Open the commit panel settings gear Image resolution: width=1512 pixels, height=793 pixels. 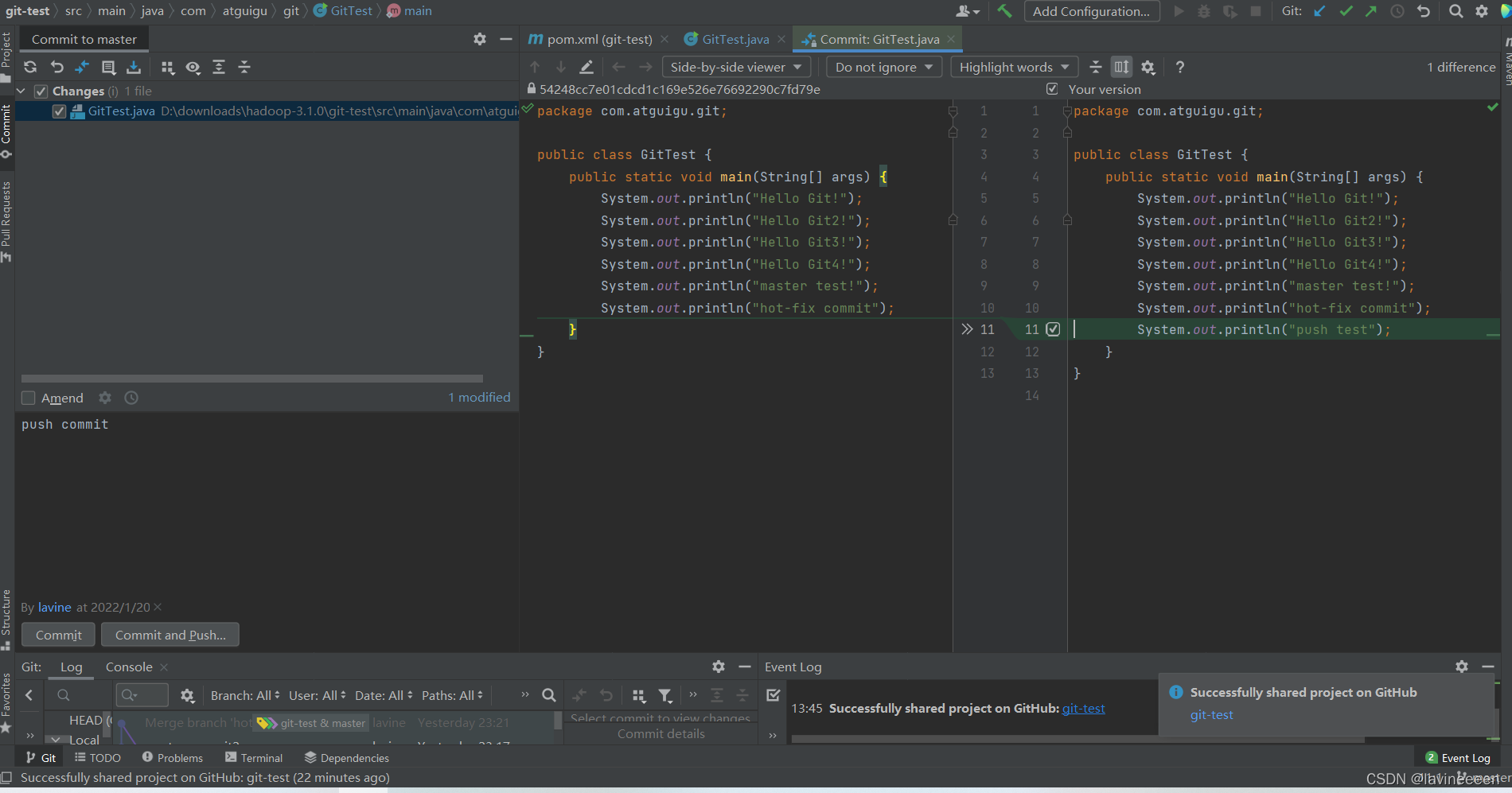pos(480,39)
